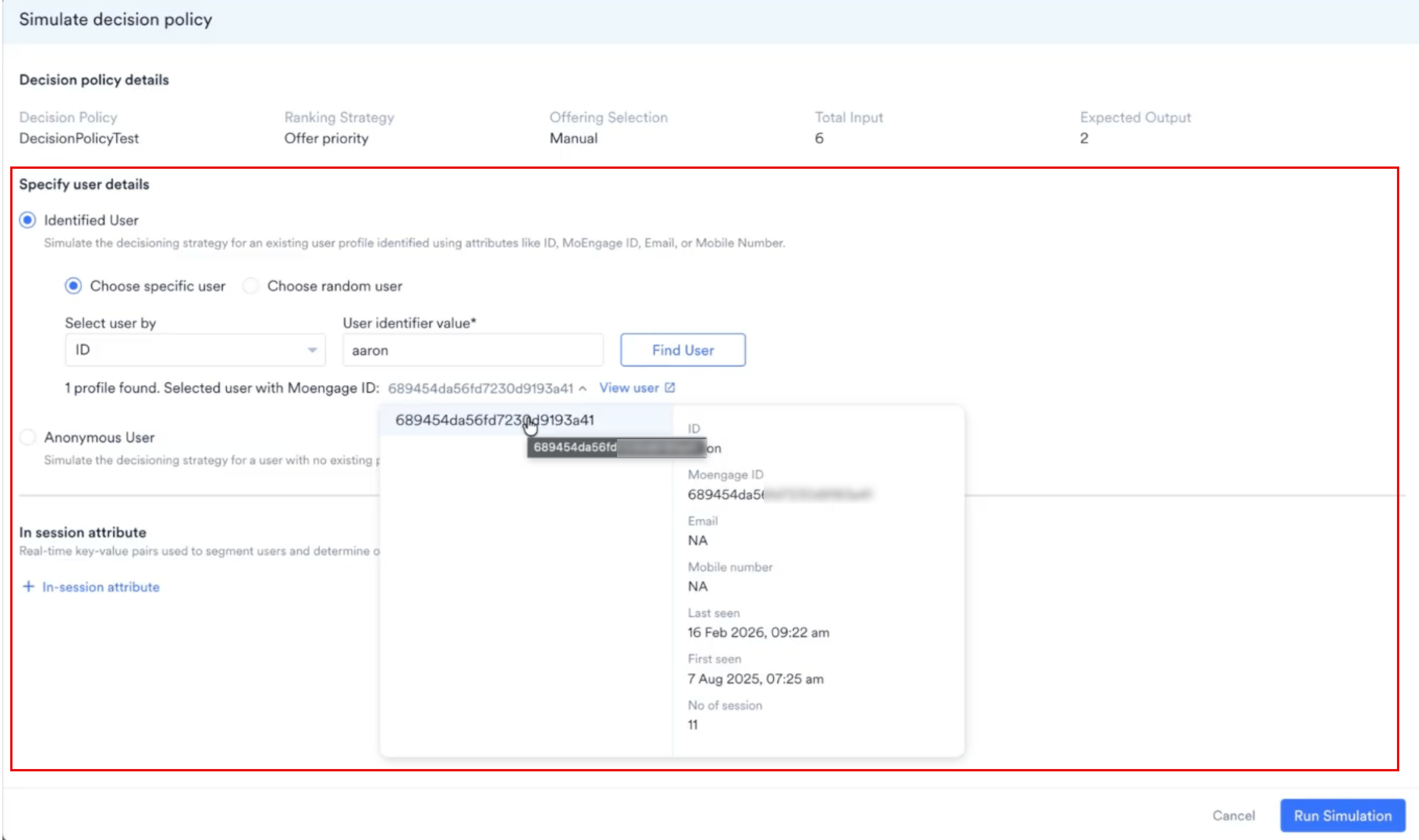The image size is (1419, 840).
Task: Click the First seen date 7 Aug 2025
Action: 755,679
